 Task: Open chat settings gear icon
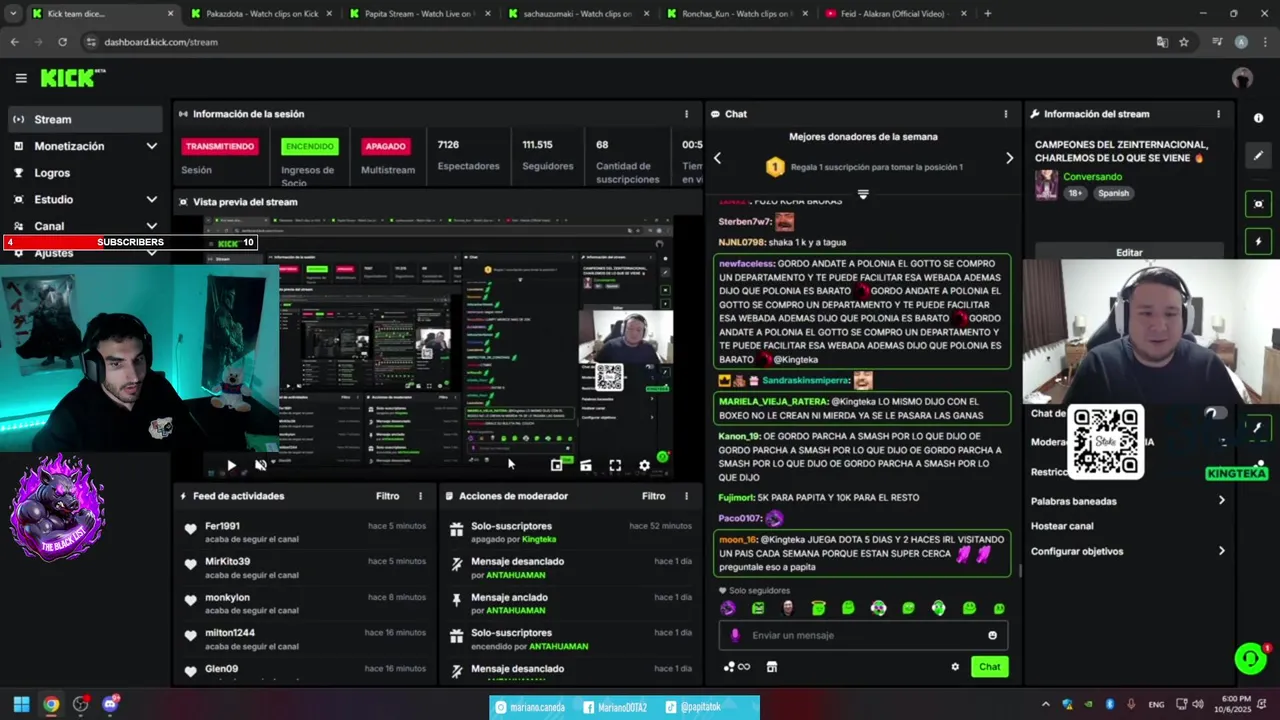pyautogui.click(x=955, y=667)
